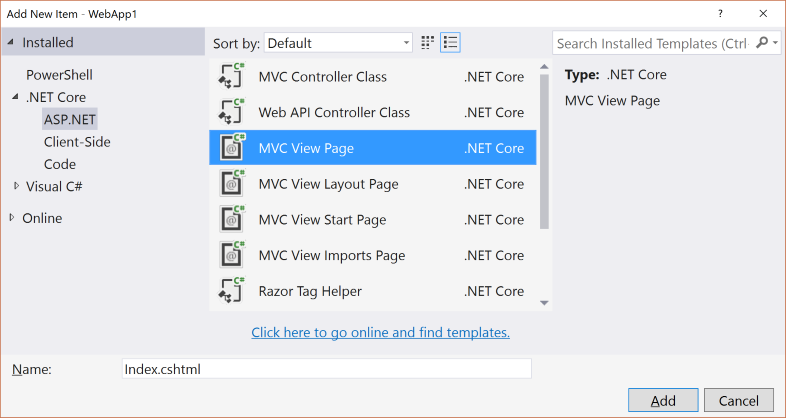Click the Razor Tag Helper template icon

232,291
